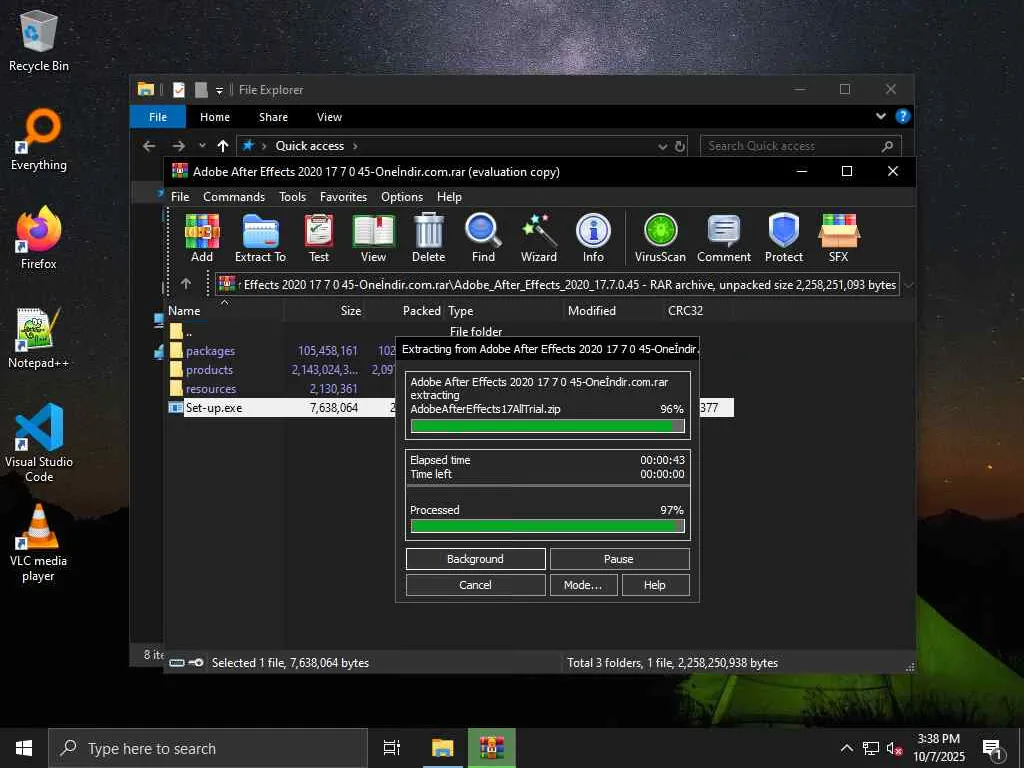The image size is (1024, 768).
Task: Expand the File Explorer ribbon chevron
Action: pos(880,116)
